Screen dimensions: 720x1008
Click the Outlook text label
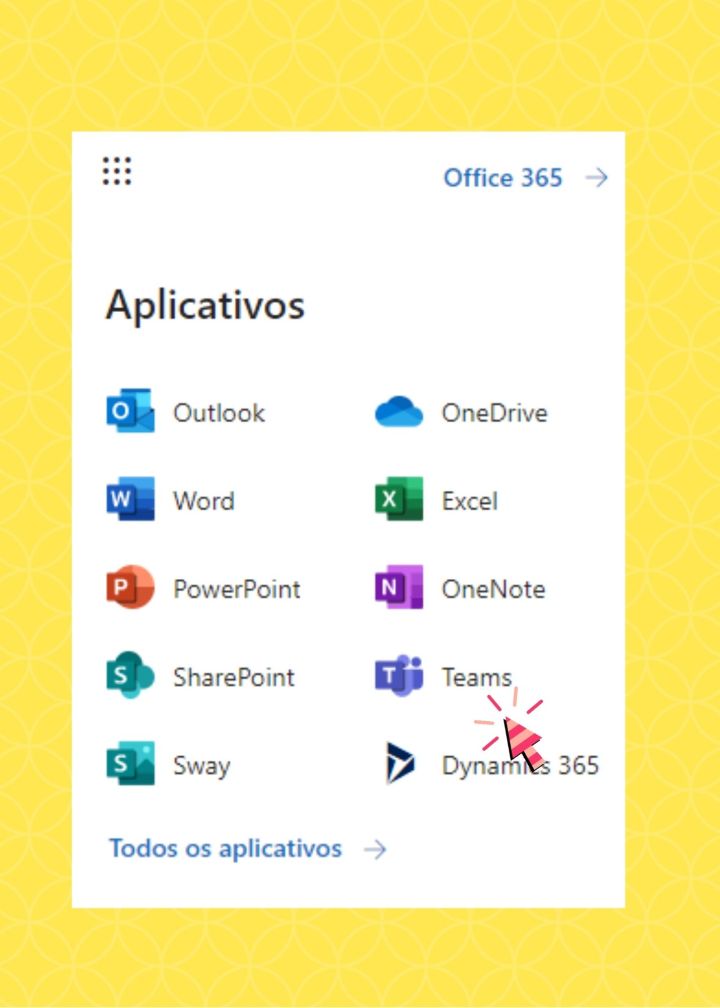[x=219, y=413]
